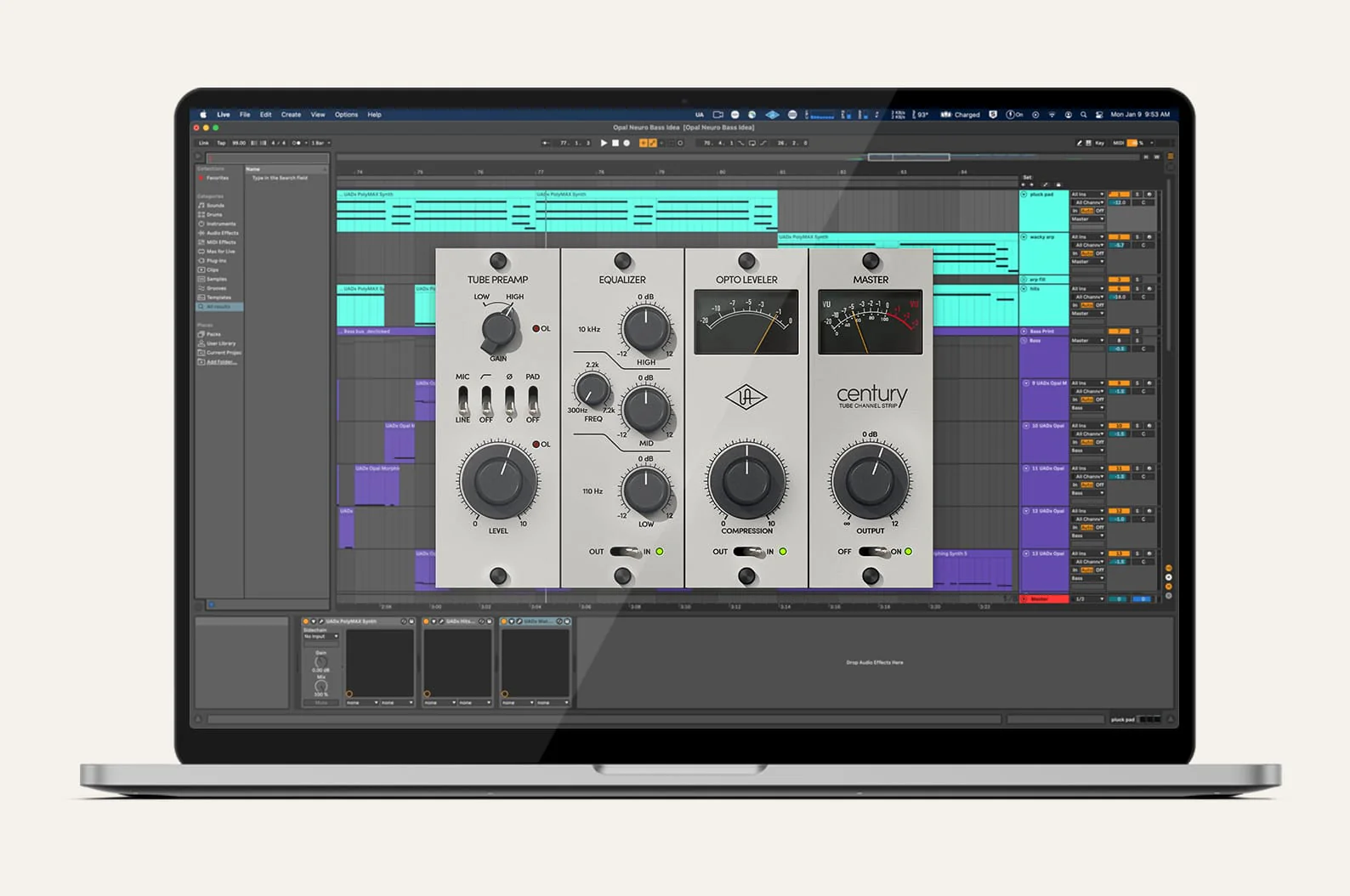Open Sidechain No Input dropdown
The image size is (1350, 896).
[321, 636]
